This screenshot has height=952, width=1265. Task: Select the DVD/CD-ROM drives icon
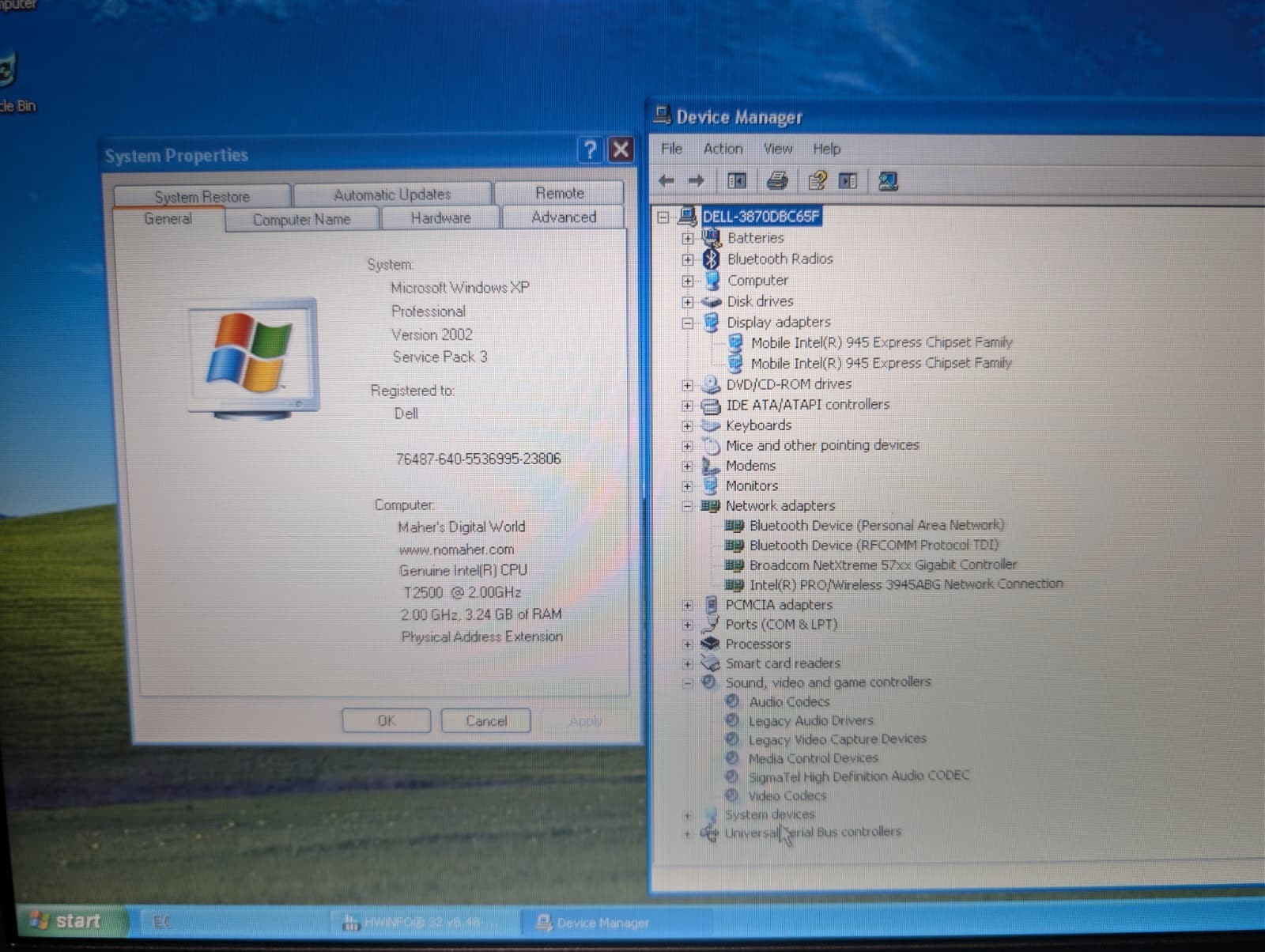(x=712, y=384)
